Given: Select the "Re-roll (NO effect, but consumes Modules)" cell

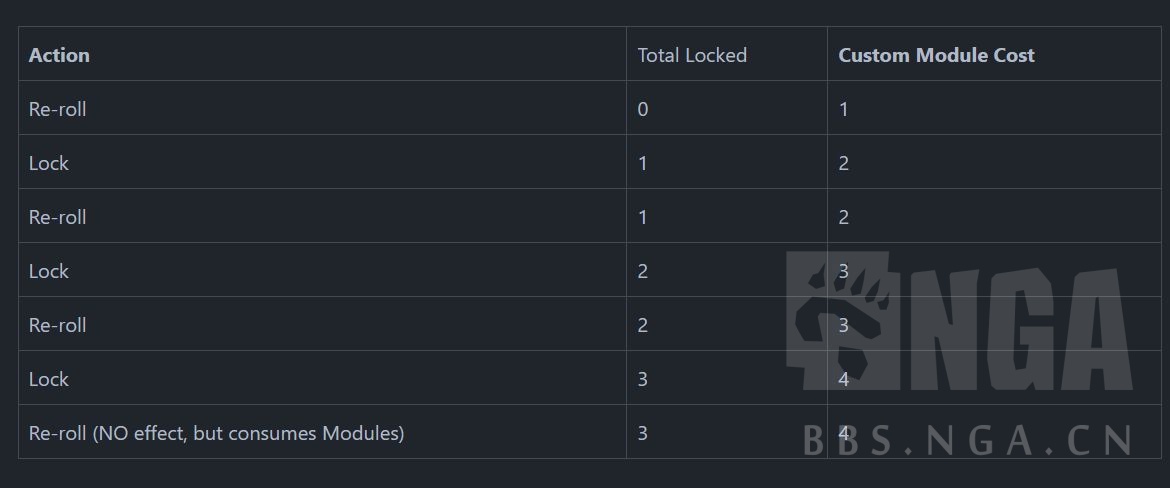Looking at the screenshot, I should (x=216, y=433).
